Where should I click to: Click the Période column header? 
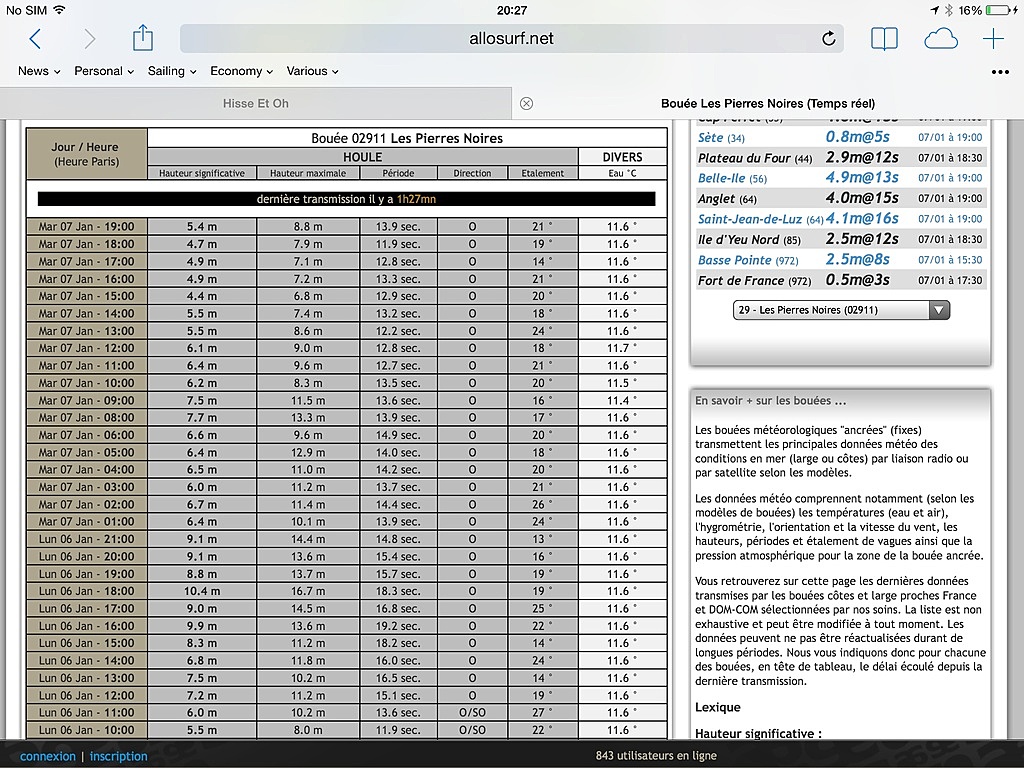point(398,173)
